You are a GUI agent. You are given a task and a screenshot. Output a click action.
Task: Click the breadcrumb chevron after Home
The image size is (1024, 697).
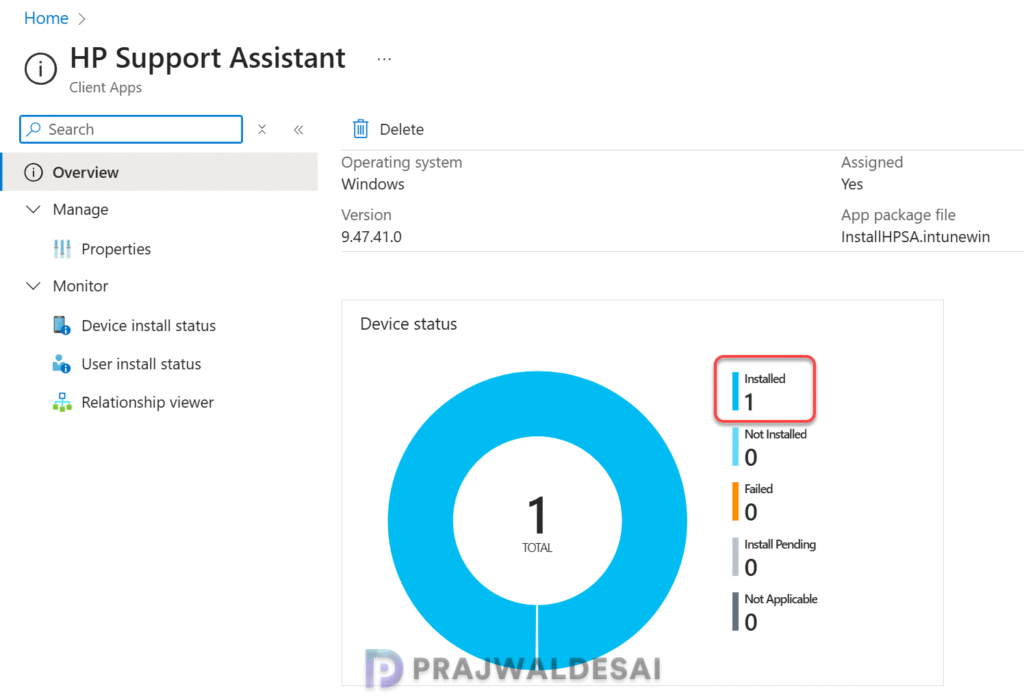point(82,19)
